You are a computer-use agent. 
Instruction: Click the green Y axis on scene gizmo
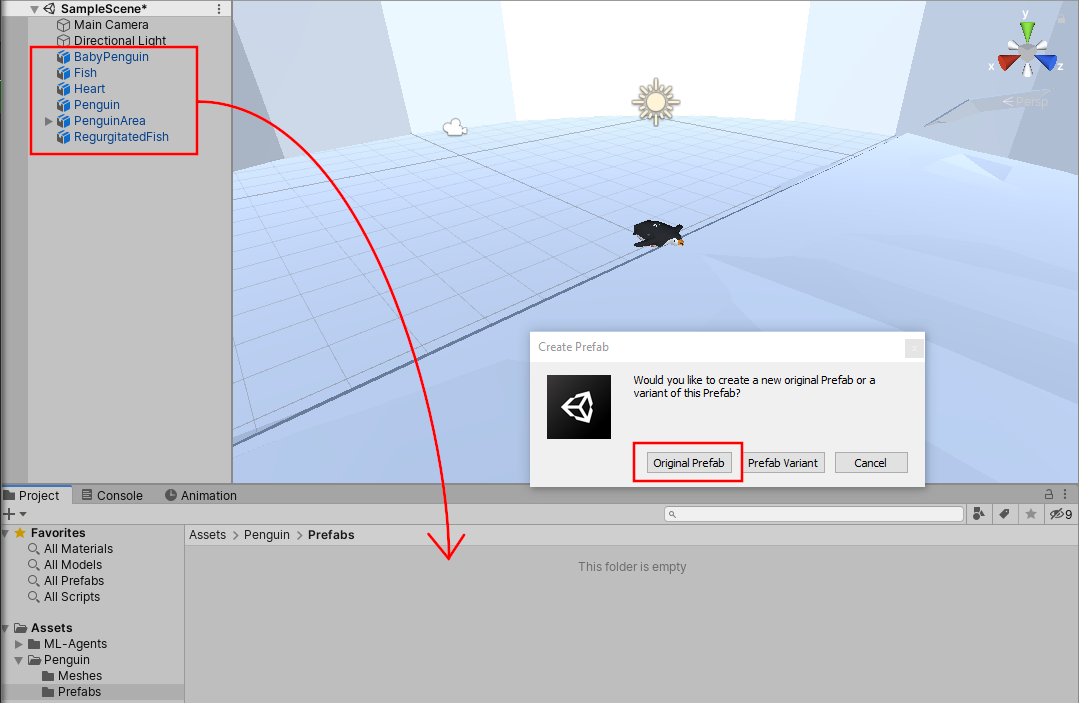[x=1026, y=28]
